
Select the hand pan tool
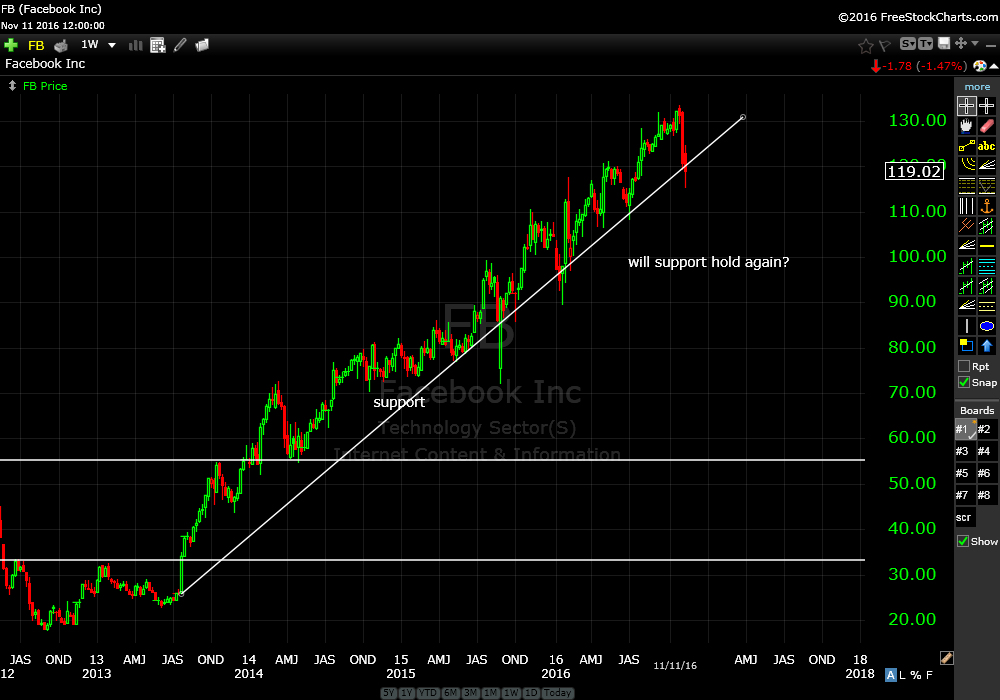click(x=966, y=126)
